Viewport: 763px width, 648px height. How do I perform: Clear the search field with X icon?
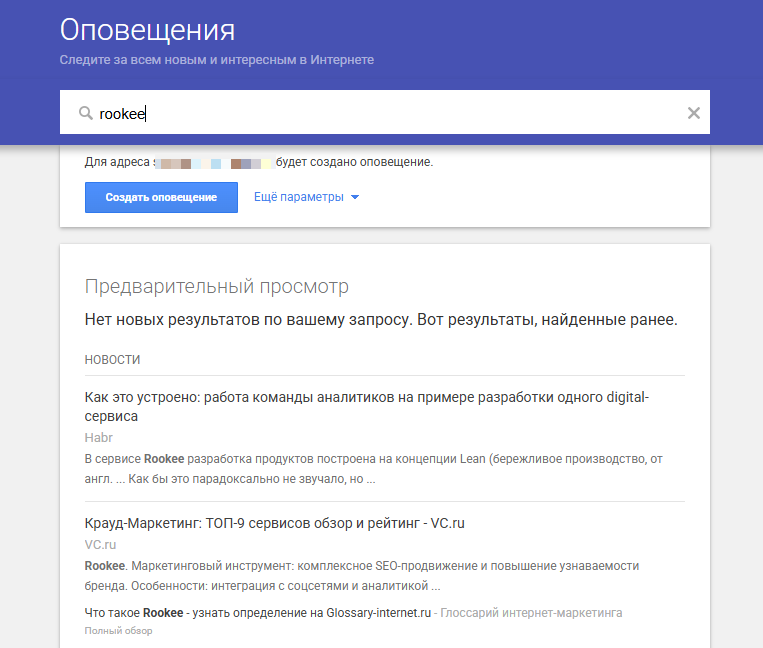693,113
